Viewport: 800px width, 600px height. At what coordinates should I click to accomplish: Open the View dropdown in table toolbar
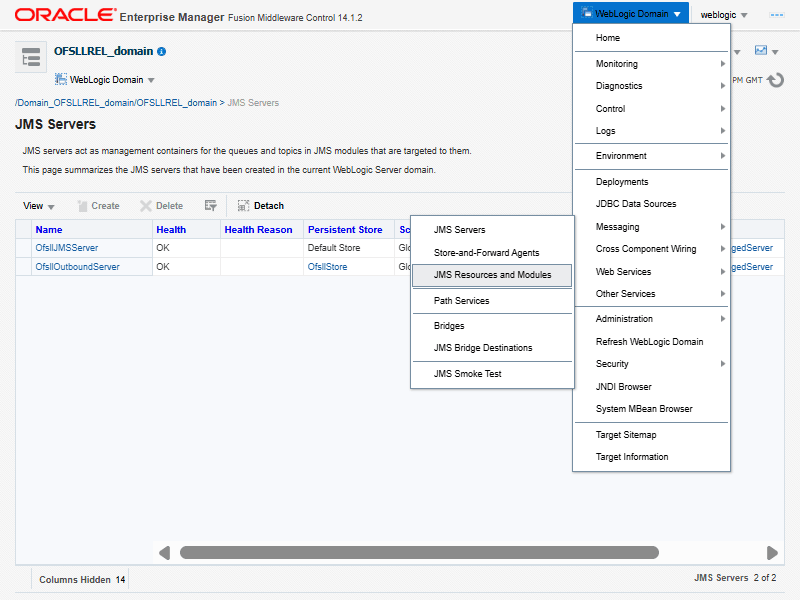tap(38, 206)
